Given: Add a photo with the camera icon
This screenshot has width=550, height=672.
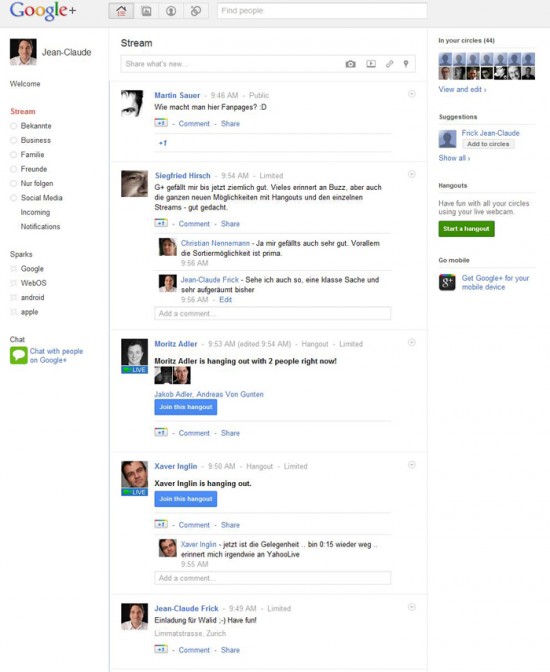Looking at the screenshot, I should pos(350,64).
